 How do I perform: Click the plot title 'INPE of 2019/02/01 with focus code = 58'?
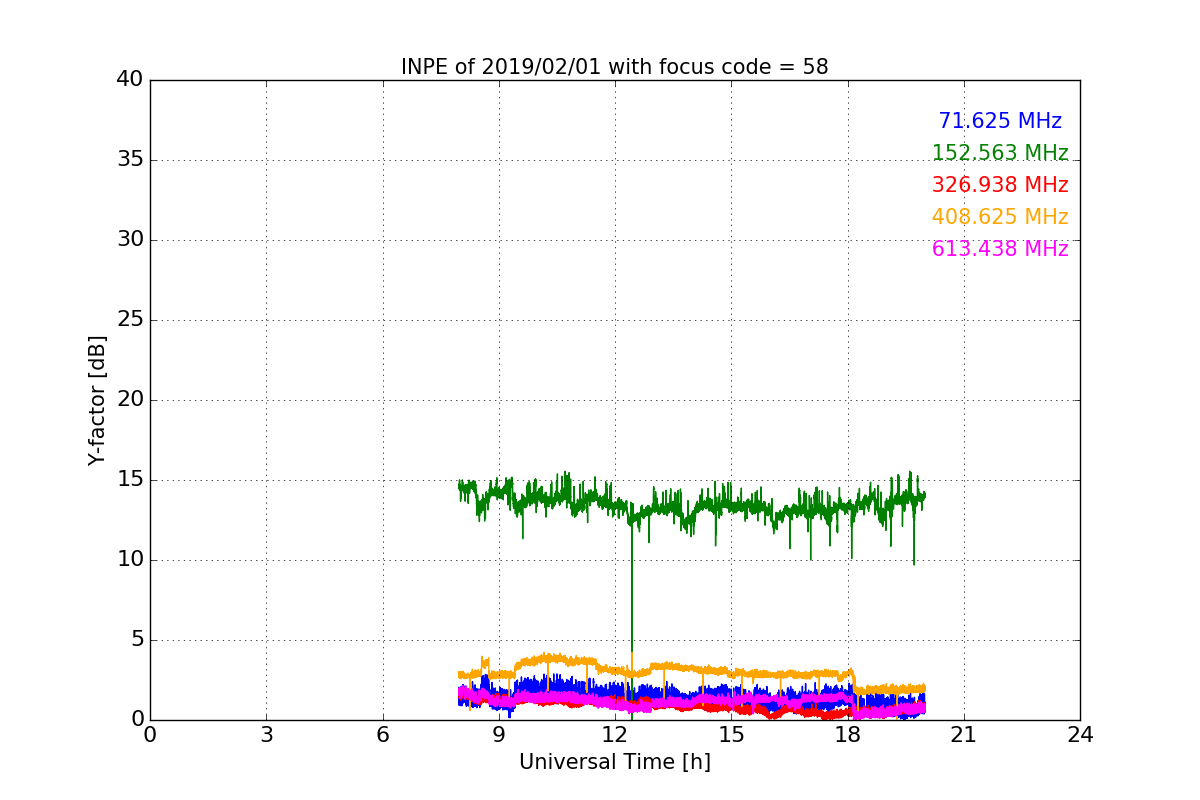tap(614, 67)
